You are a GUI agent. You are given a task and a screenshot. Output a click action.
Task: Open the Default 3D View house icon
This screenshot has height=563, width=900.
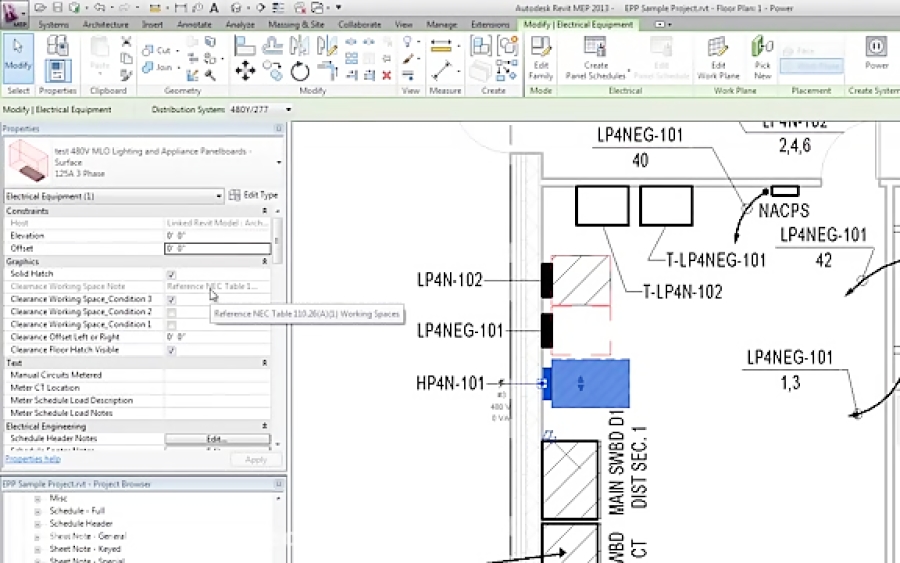point(236,7)
